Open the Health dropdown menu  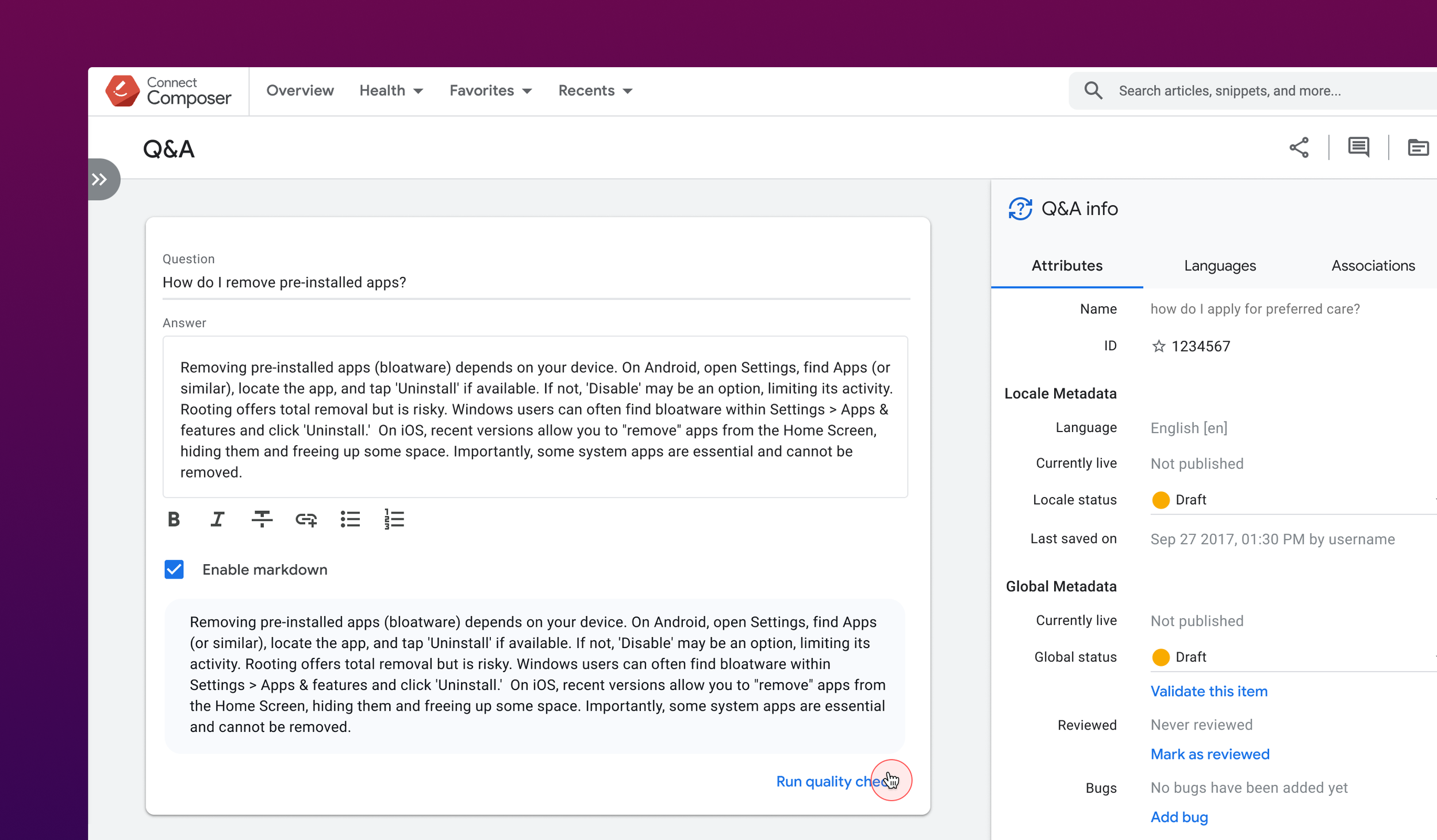(x=391, y=91)
